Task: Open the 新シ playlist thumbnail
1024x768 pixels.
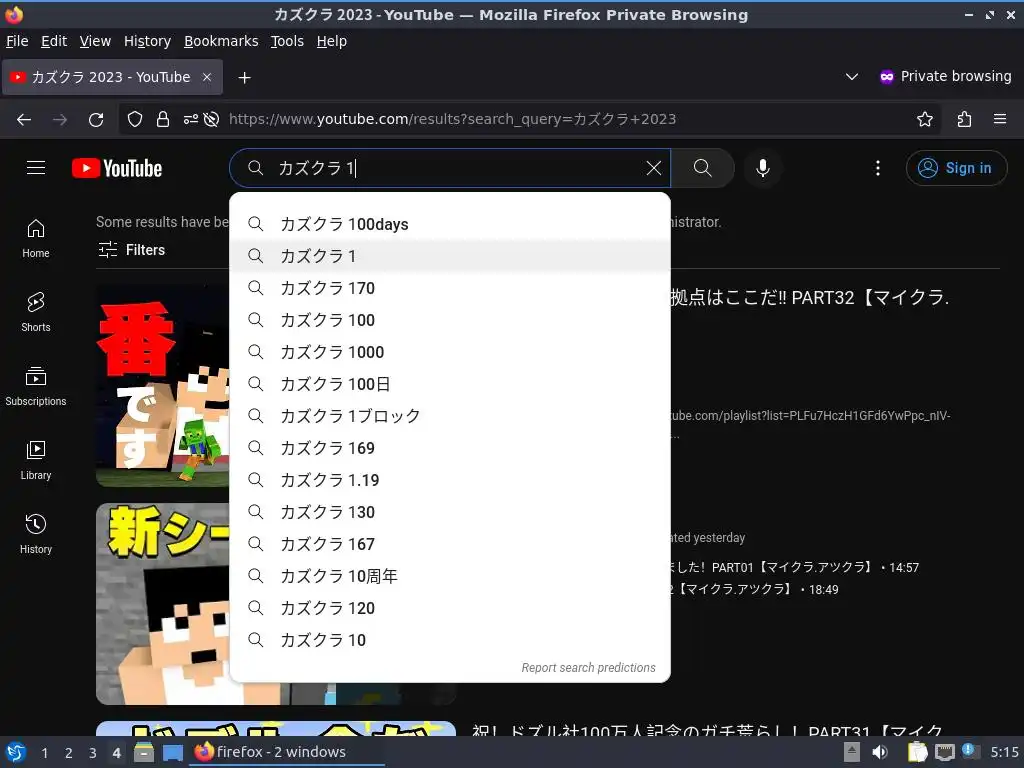Action: point(163,604)
